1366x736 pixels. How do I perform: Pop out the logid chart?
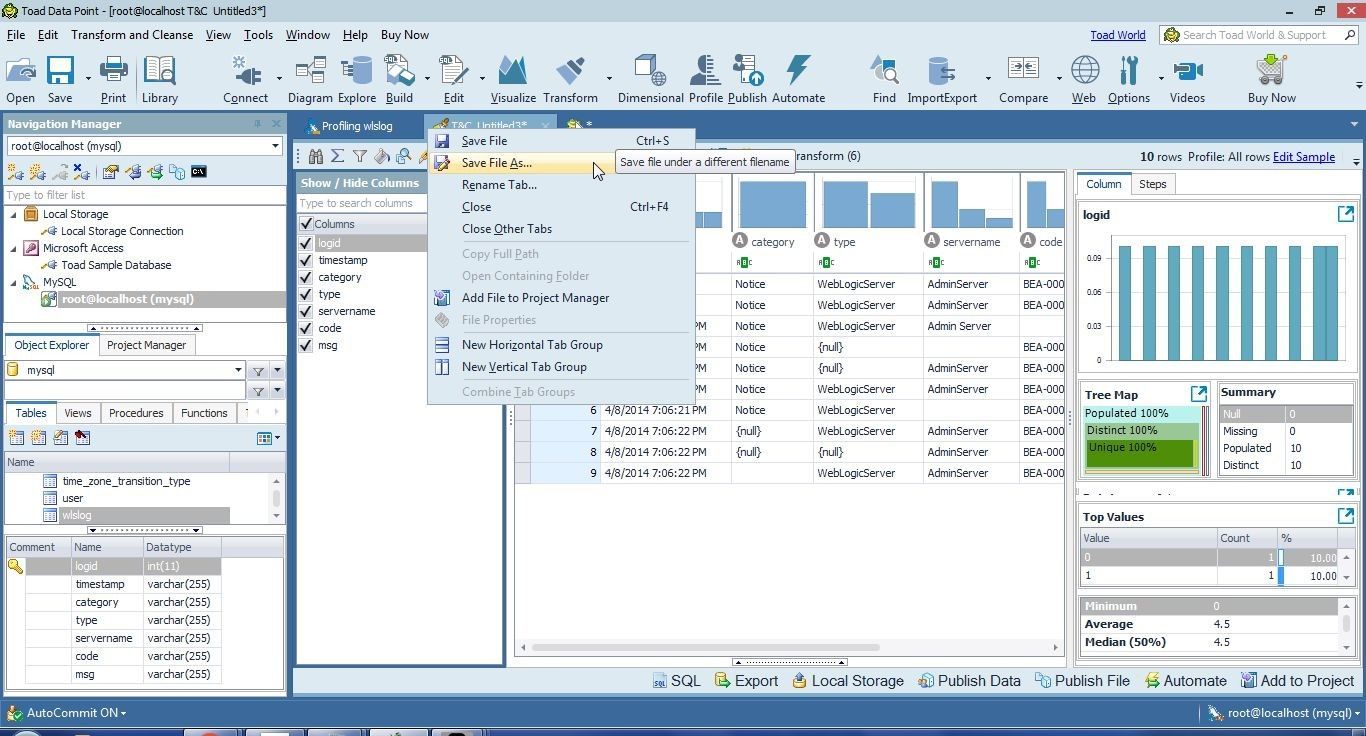point(1345,214)
